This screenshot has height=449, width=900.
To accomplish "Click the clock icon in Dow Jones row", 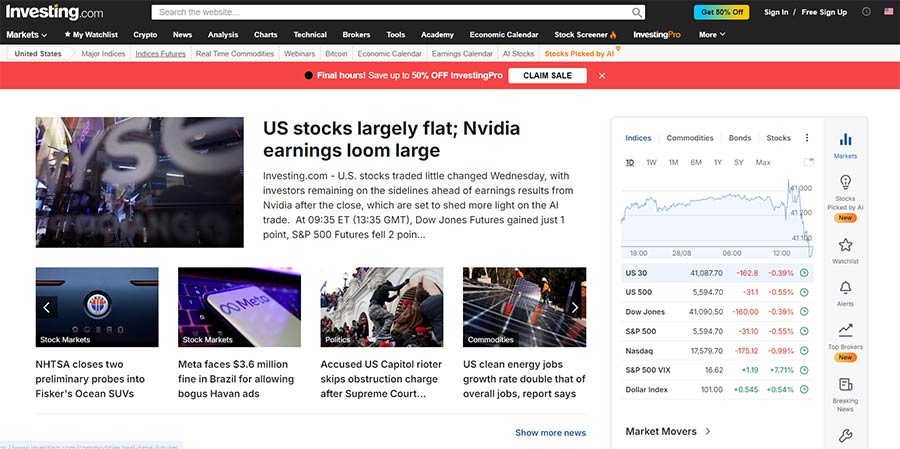I will (804, 312).
